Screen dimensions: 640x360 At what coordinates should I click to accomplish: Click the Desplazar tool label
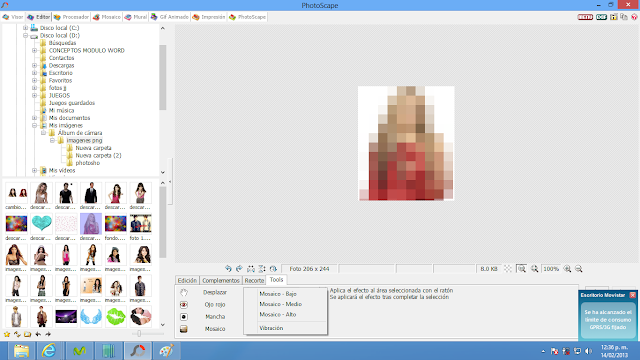(x=215, y=292)
